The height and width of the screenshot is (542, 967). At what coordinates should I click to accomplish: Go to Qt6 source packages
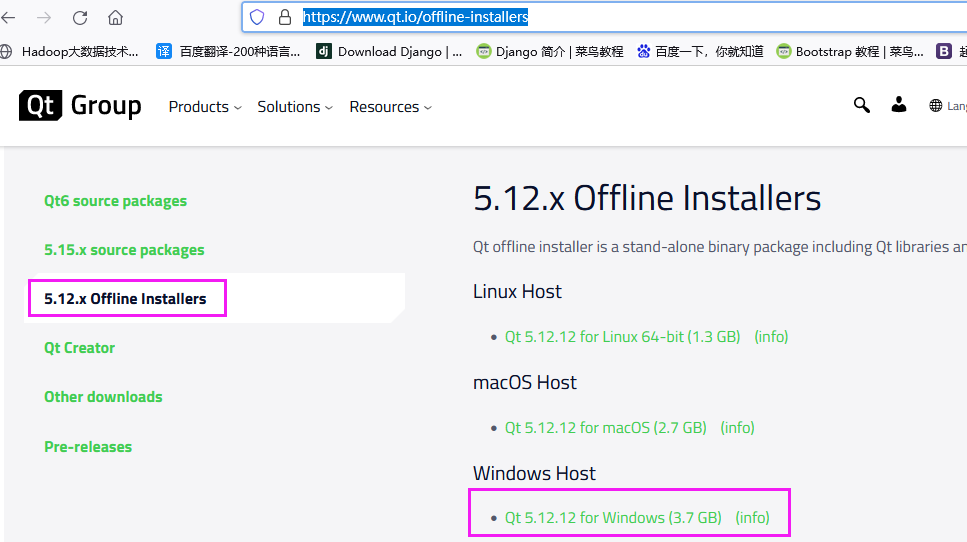tap(115, 201)
